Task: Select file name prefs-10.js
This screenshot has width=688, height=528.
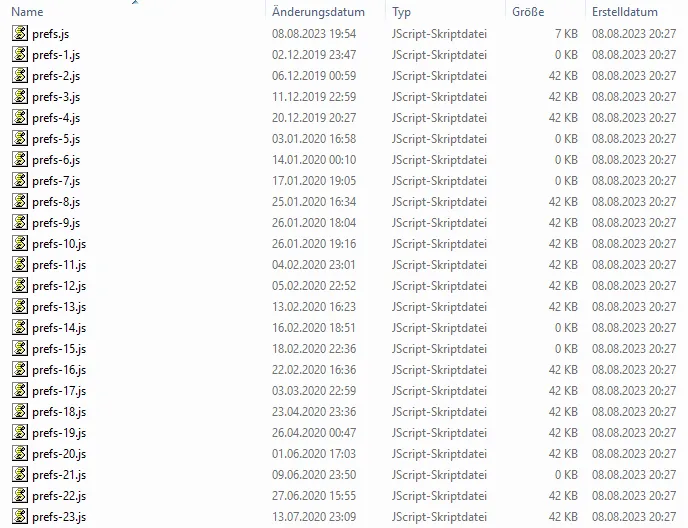Action: (59, 244)
